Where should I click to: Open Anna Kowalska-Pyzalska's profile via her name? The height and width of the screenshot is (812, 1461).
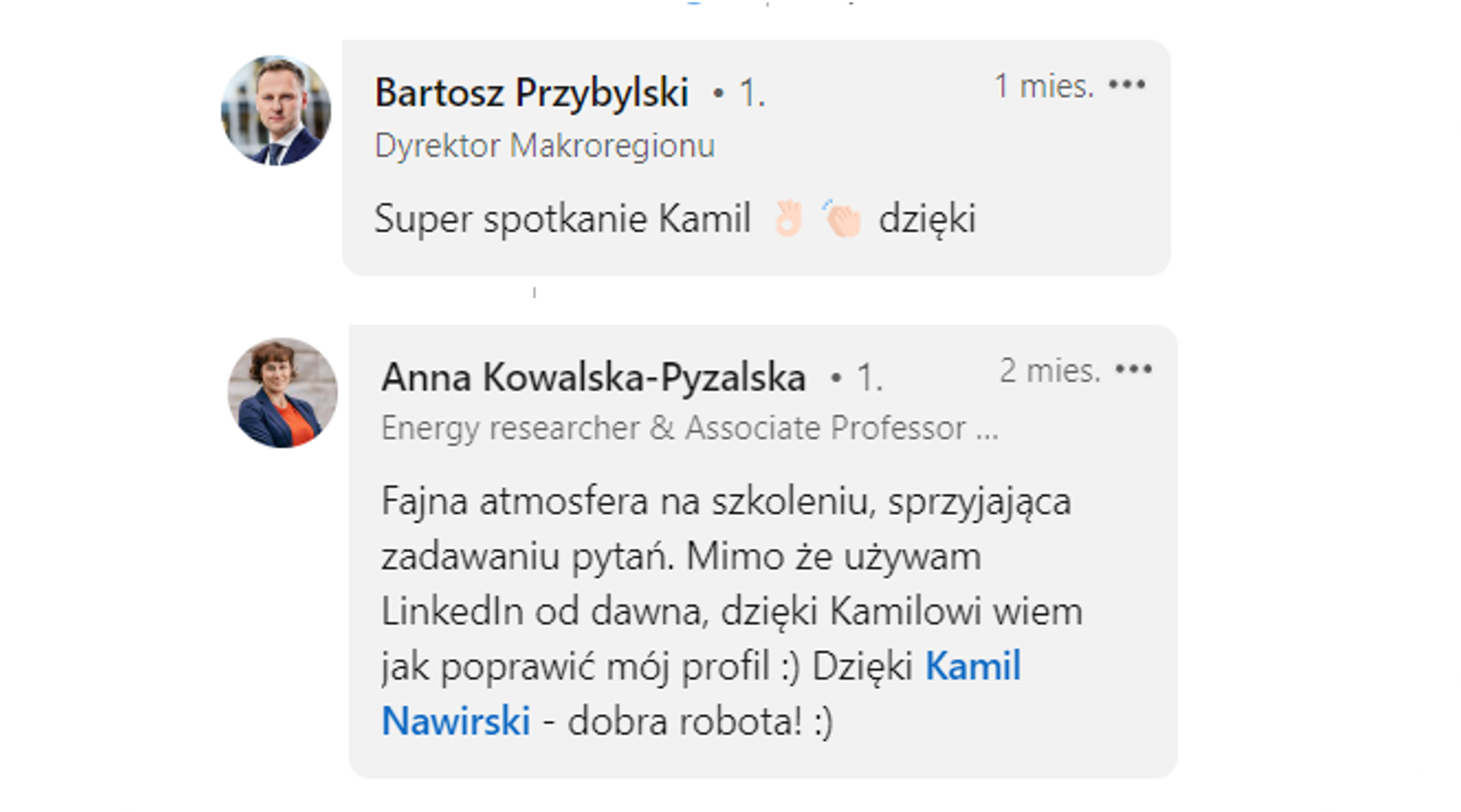click(x=593, y=378)
